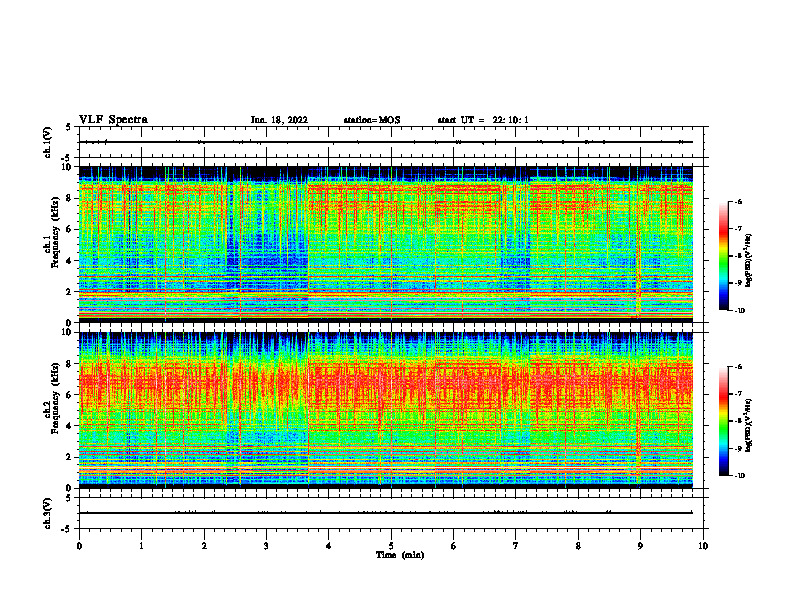Image resolution: width=792 pixels, height=612 pixels.
Task: Click the ch.3 voltage waveform trace
Action: click(x=386, y=513)
